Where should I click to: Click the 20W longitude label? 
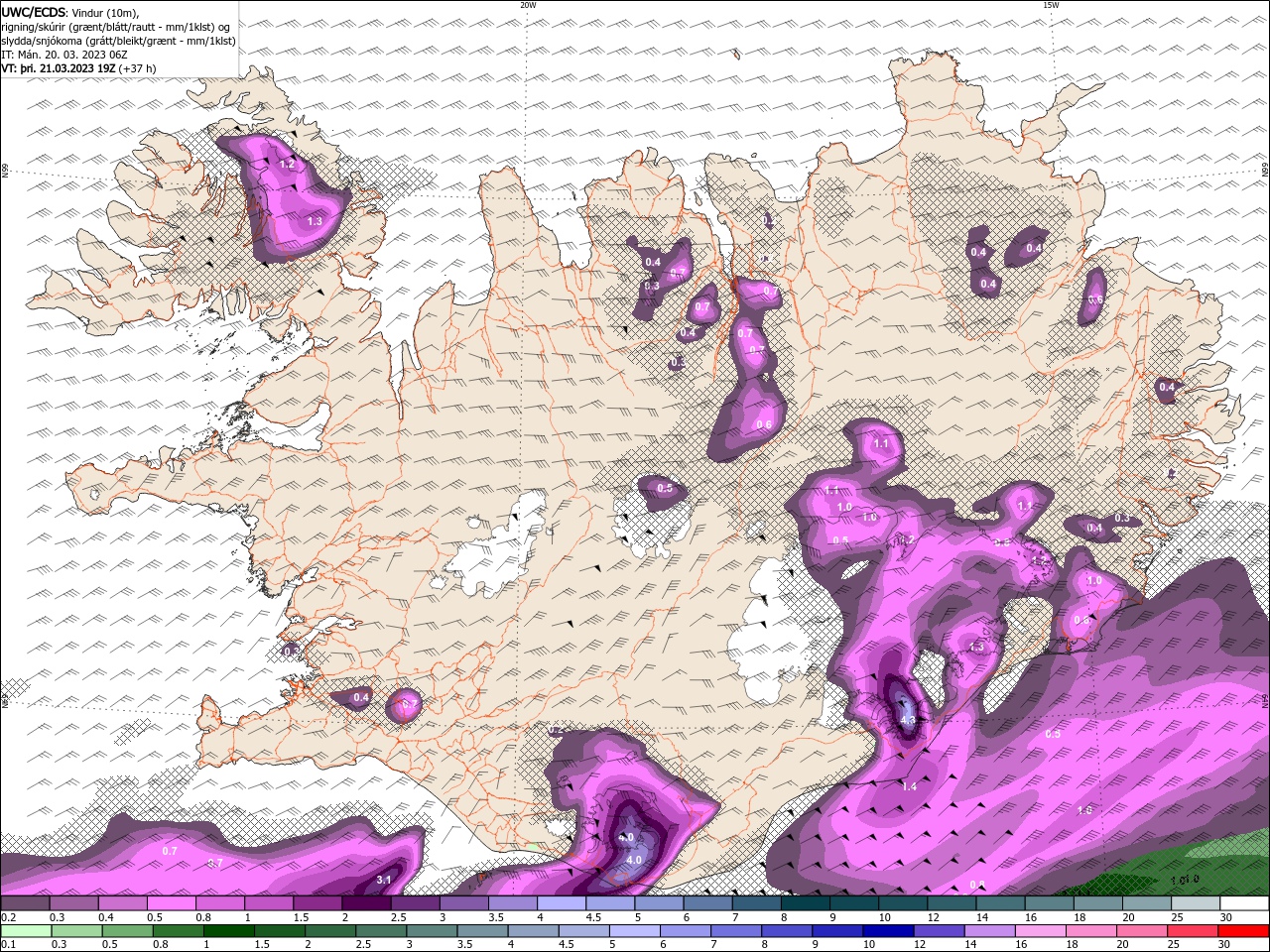coord(528,5)
